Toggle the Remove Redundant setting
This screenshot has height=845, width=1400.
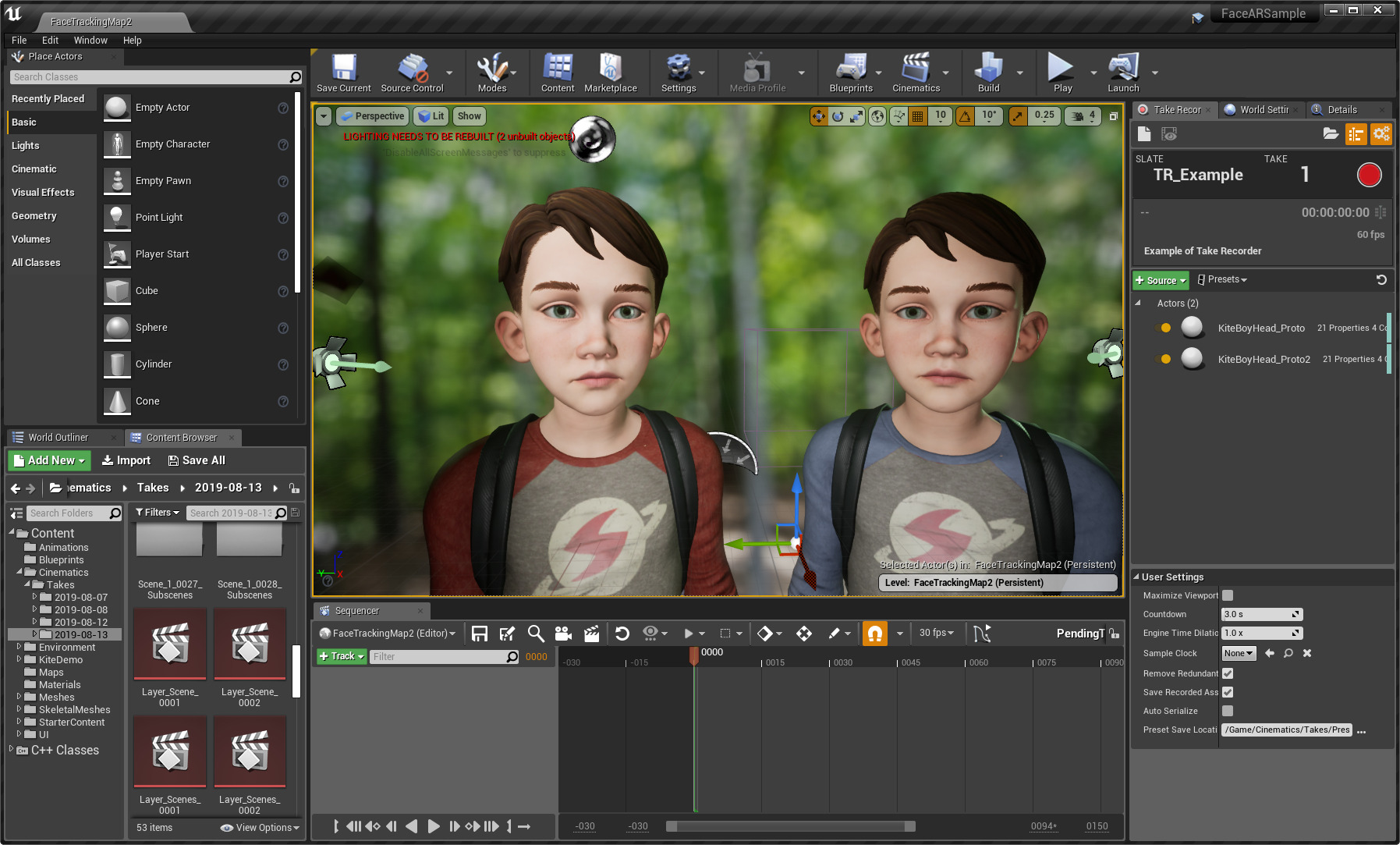point(1227,673)
